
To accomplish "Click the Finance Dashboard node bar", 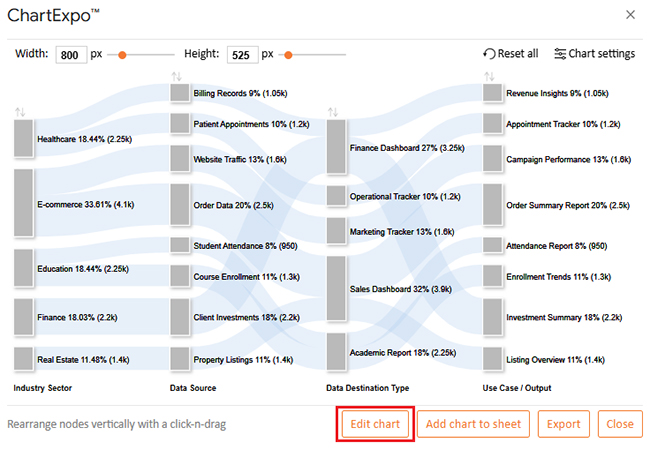I will [336, 148].
